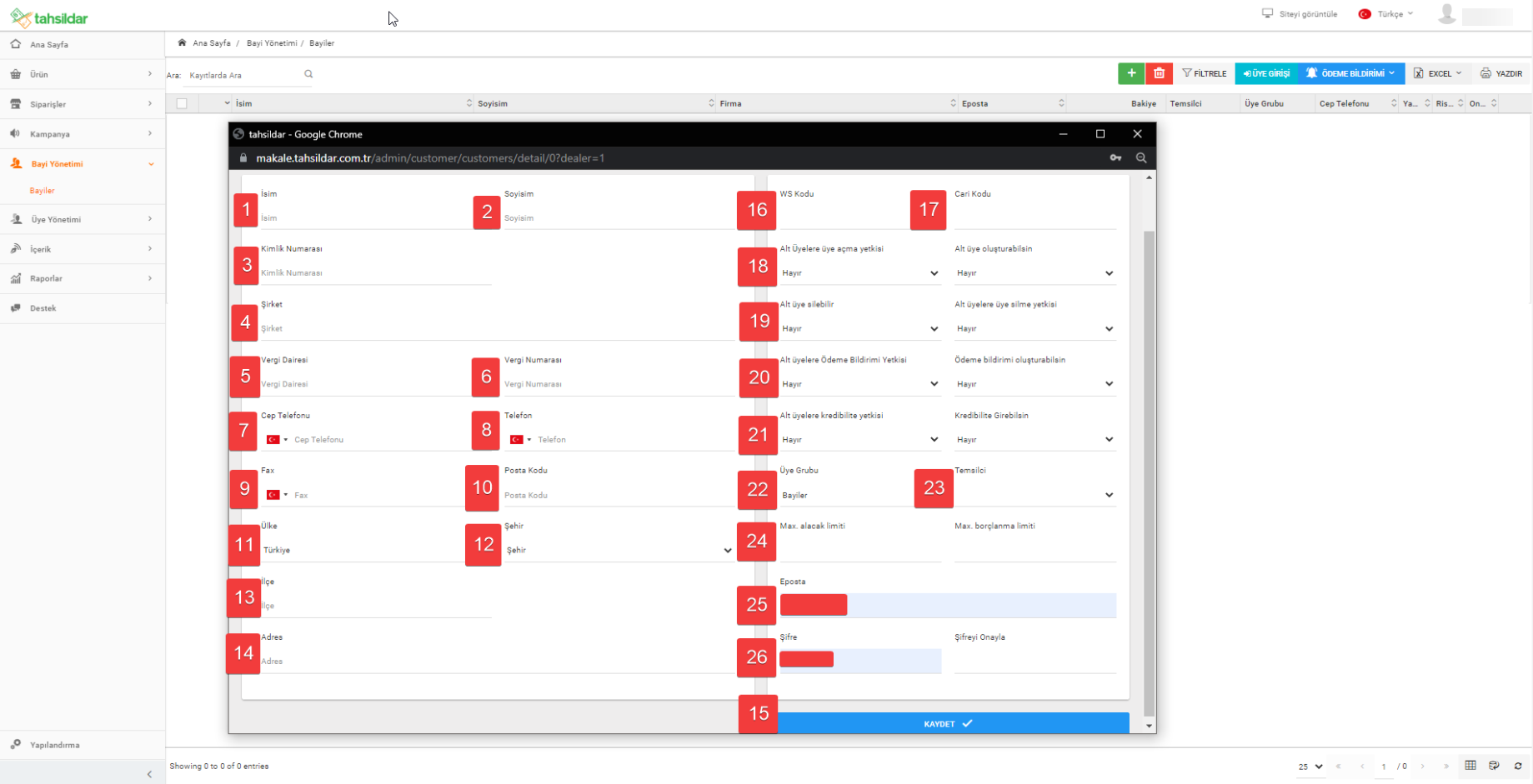Click the tahsildar logo
The image size is (1533, 784).
(49, 17)
